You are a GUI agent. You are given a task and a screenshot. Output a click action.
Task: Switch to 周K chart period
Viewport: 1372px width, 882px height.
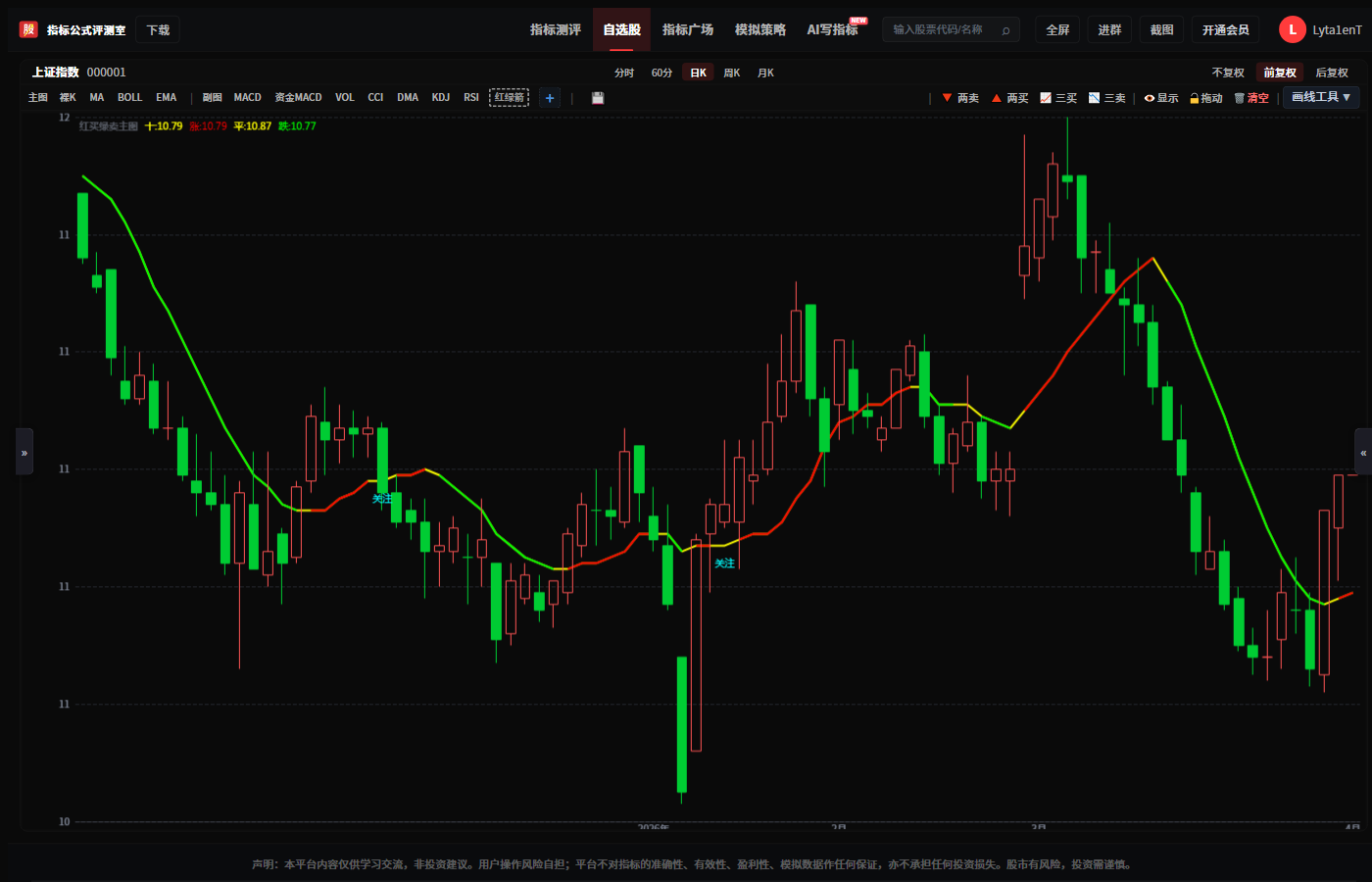tap(732, 73)
